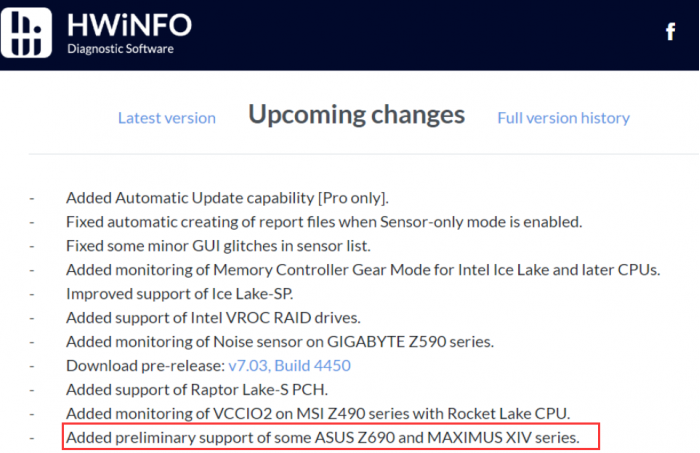
Task: Open the Full version history tab
Action: coord(563,118)
